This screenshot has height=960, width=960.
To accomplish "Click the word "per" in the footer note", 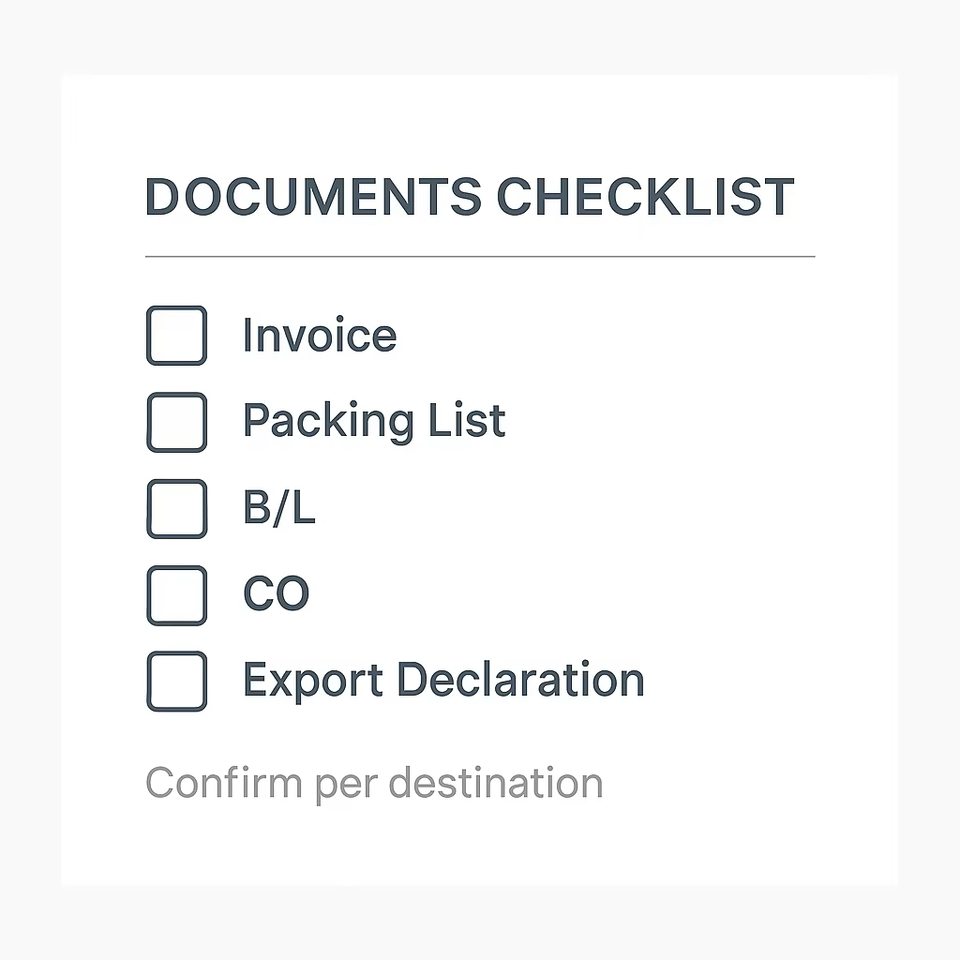I will (x=347, y=785).
